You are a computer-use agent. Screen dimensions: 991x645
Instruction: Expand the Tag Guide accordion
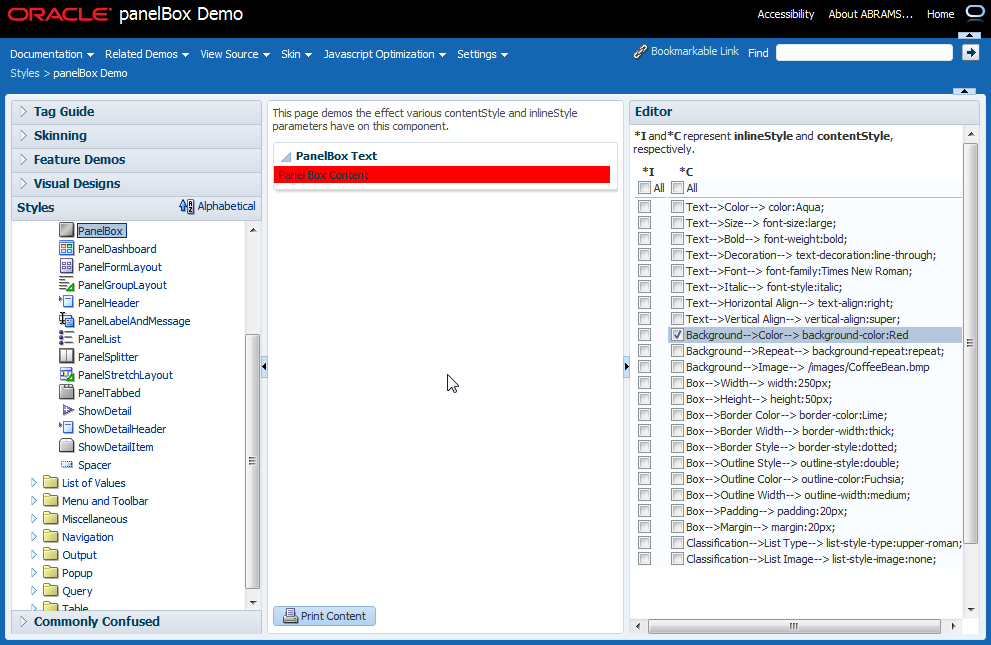(23, 111)
